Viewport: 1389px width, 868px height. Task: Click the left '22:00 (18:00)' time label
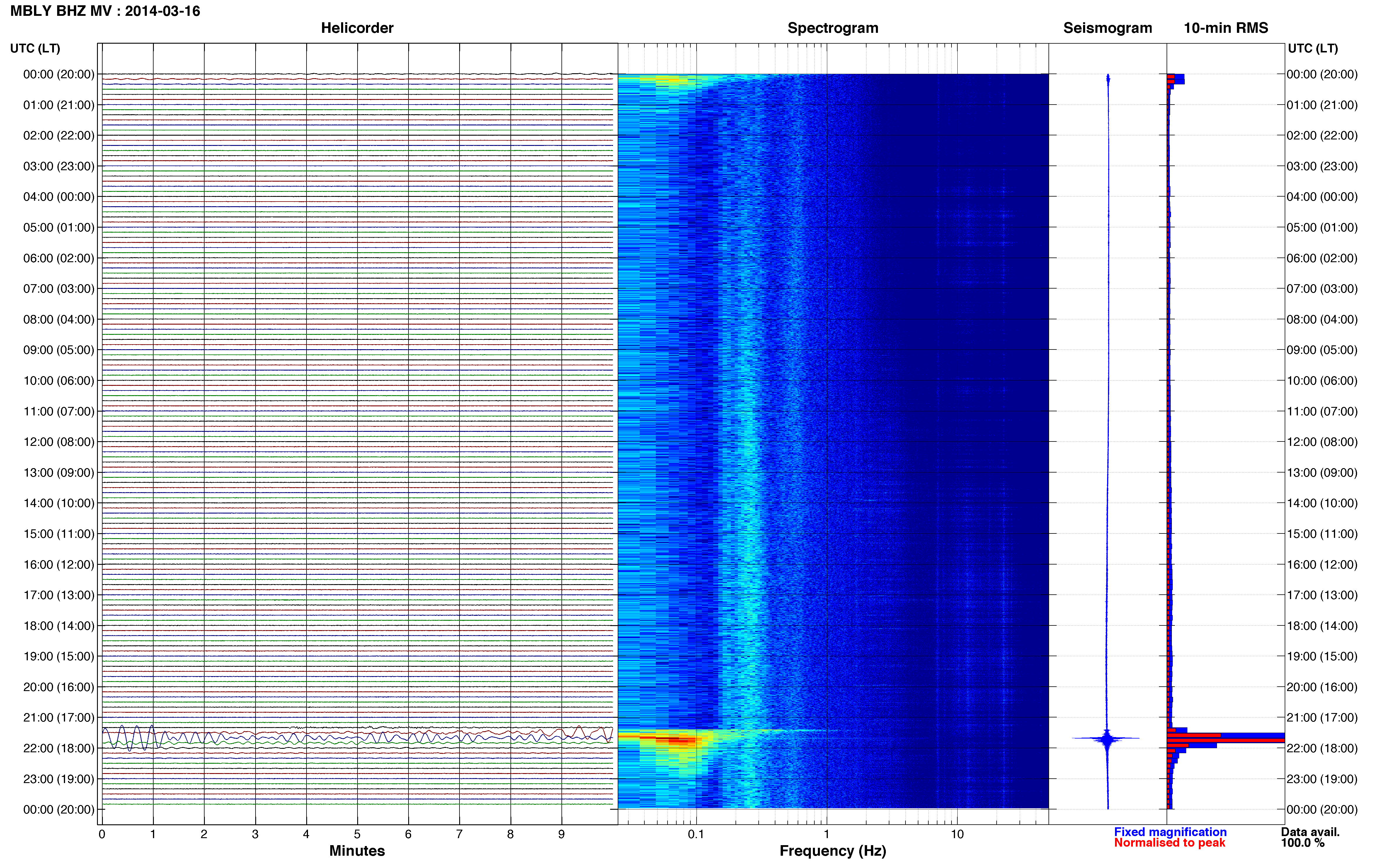point(59,748)
